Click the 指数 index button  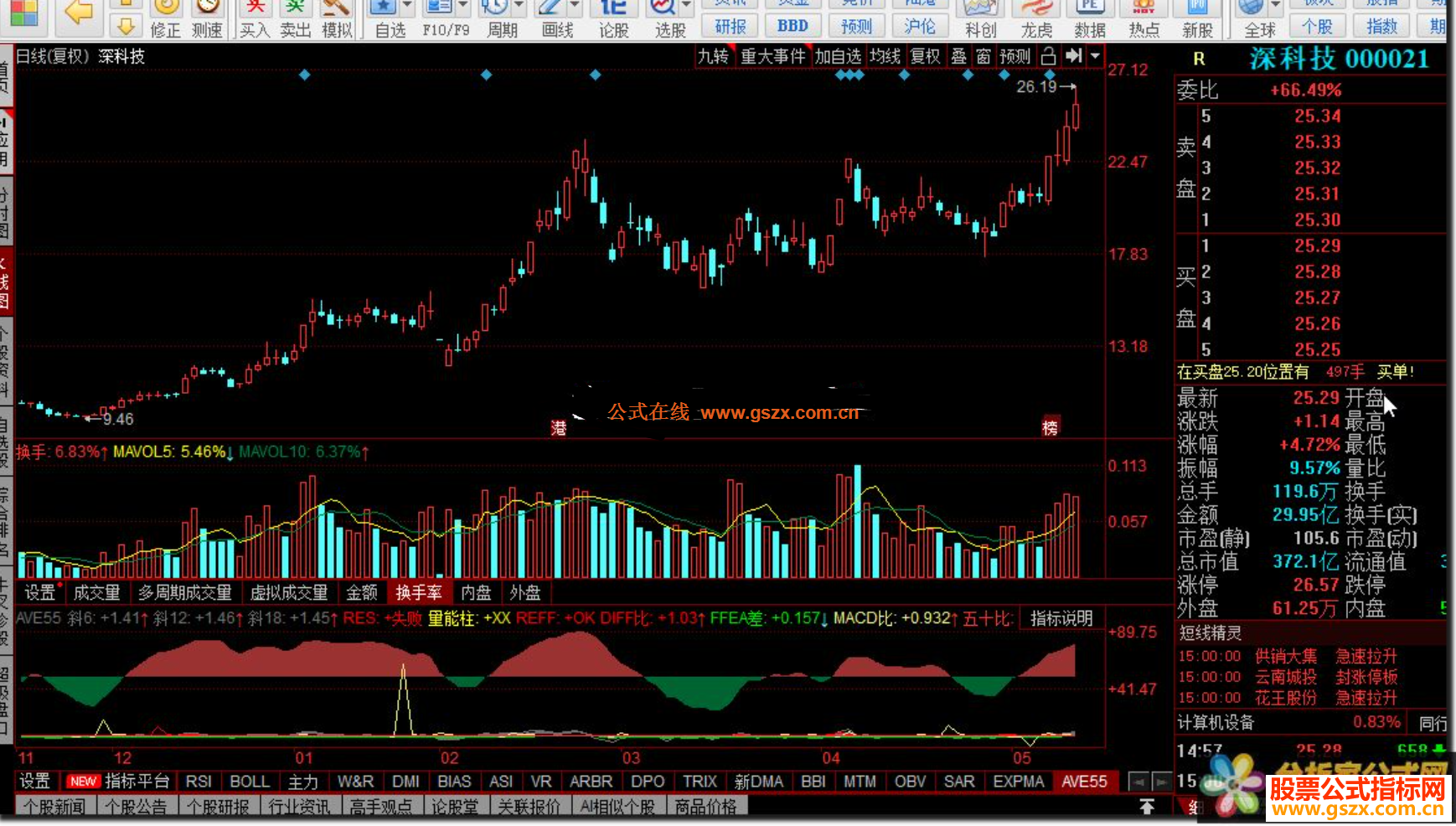tap(1381, 25)
